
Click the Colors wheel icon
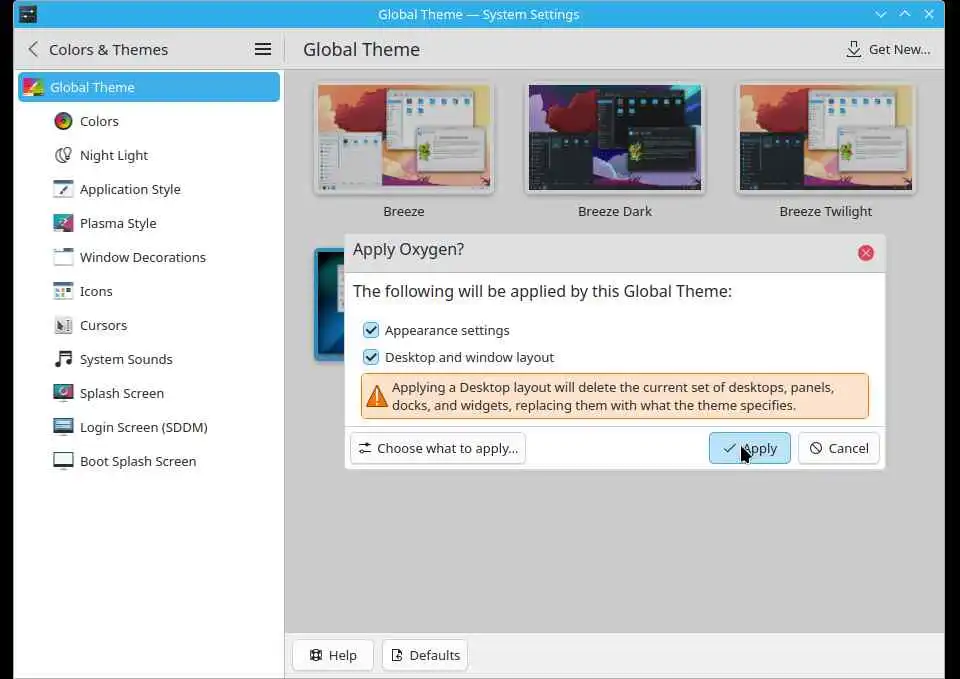tap(63, 121)
